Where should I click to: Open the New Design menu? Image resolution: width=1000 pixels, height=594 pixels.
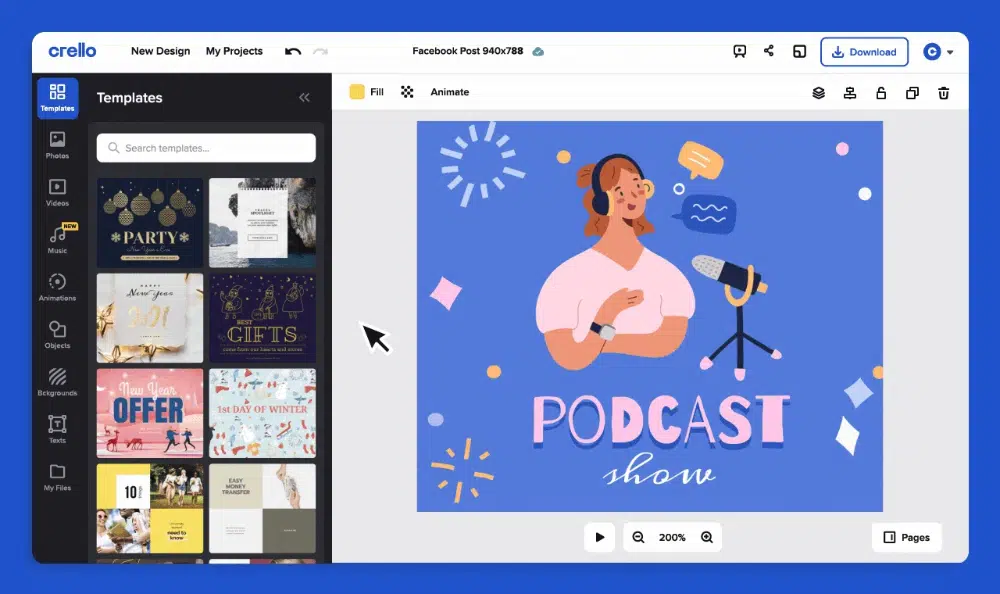(x=160, y=51)
